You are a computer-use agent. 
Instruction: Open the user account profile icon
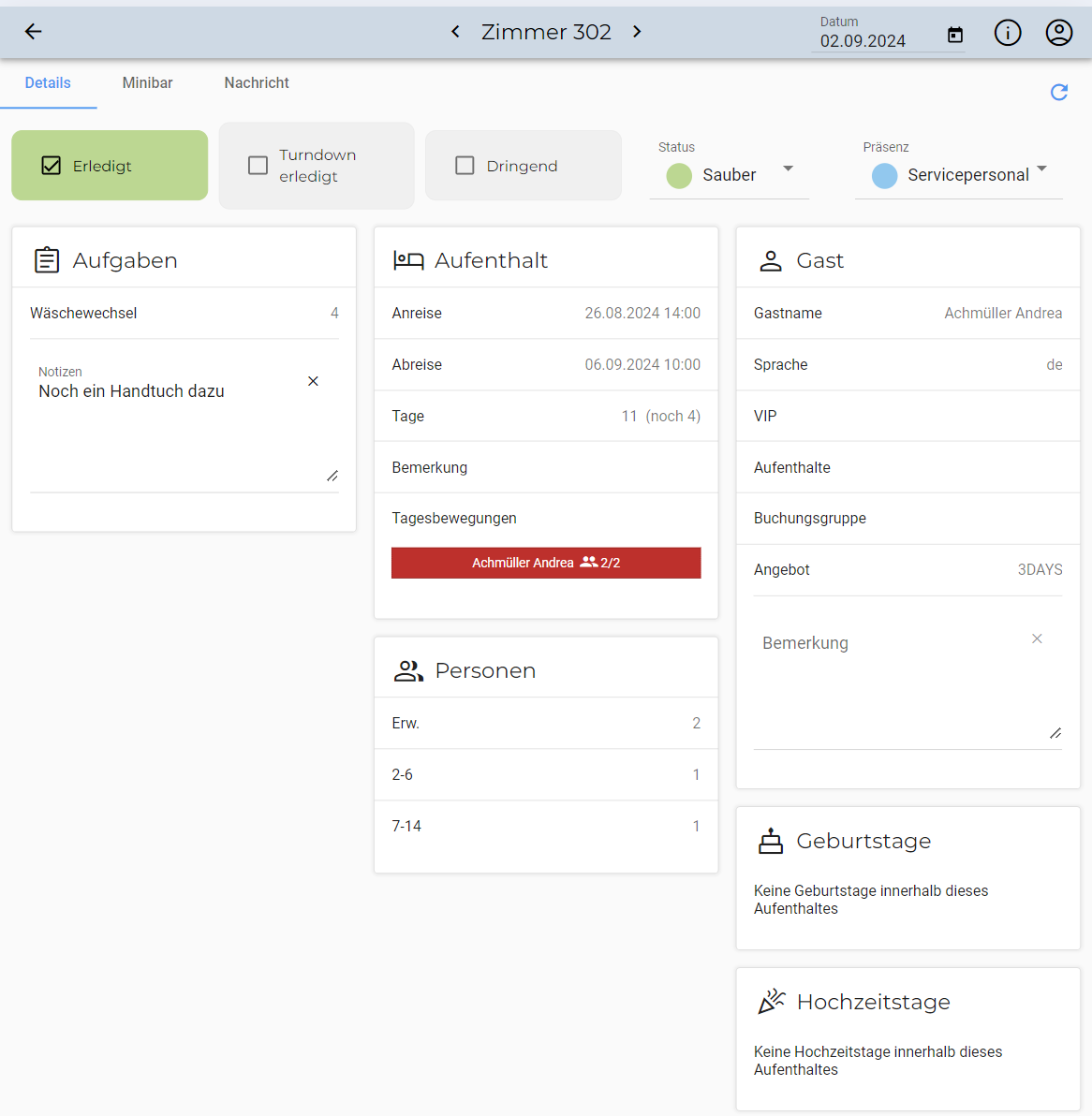tap(1059, 33)
